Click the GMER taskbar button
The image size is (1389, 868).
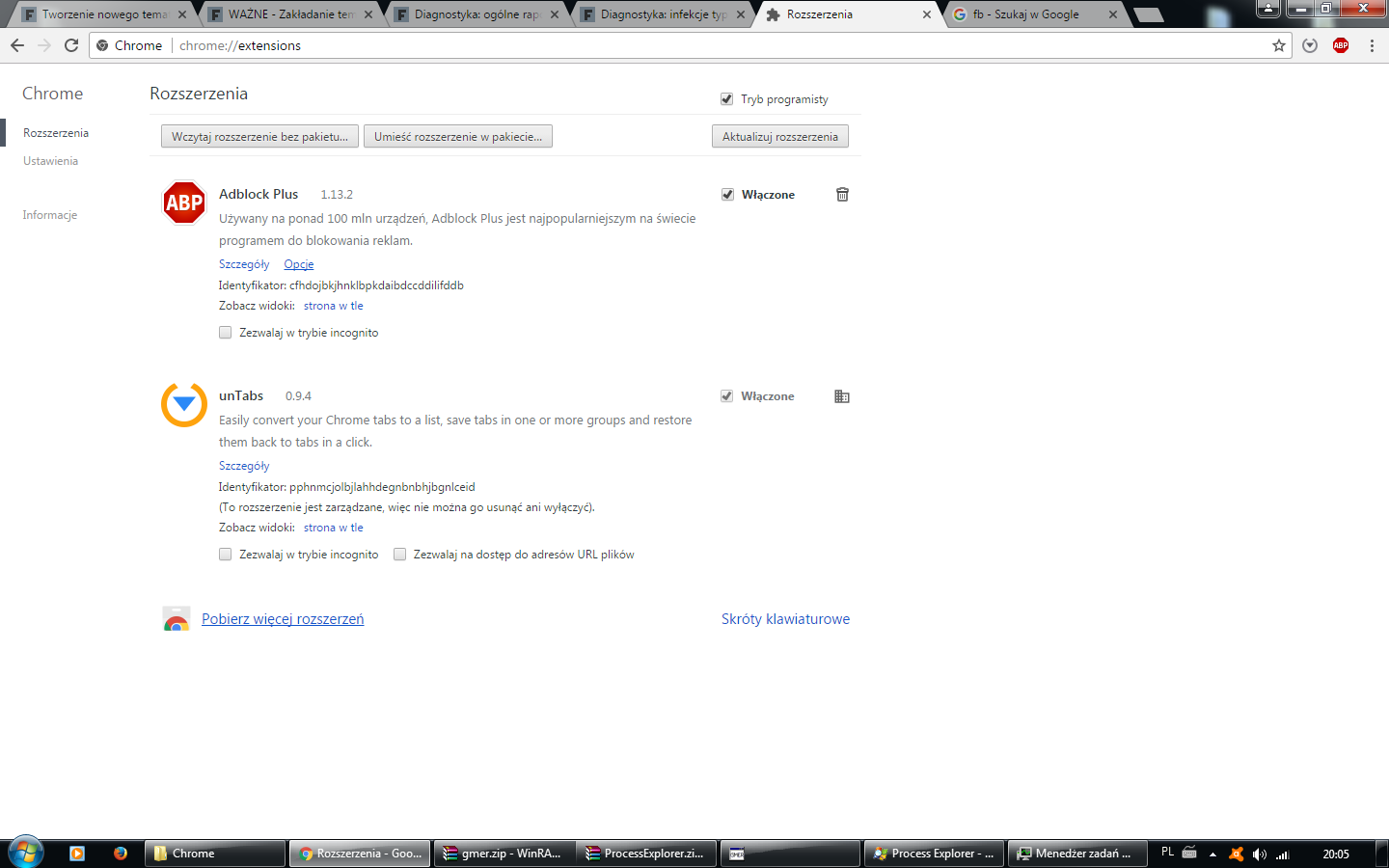(790, 854)
